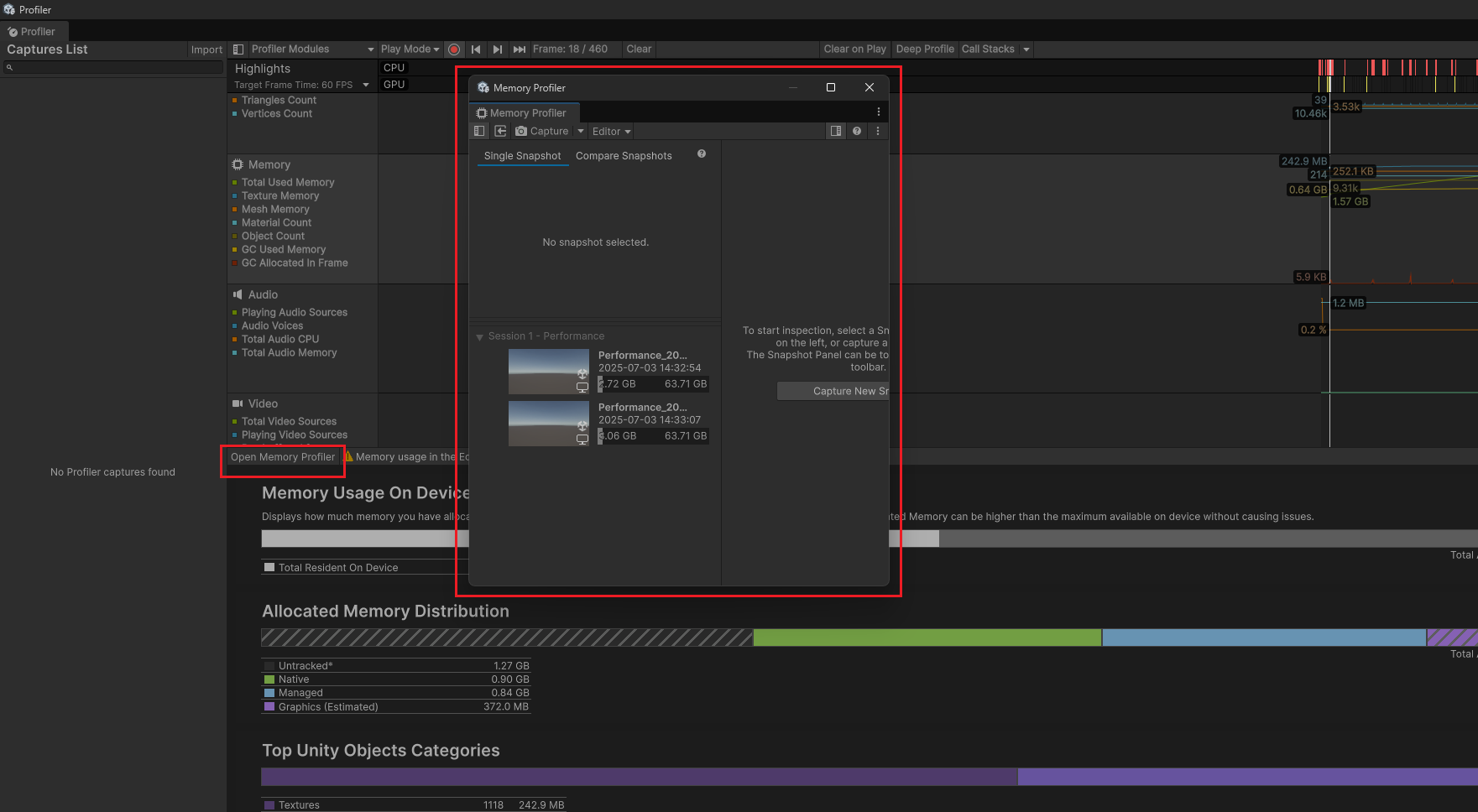Toggle the snapshot side panel icon in Memory Profiler

point(479,132)
